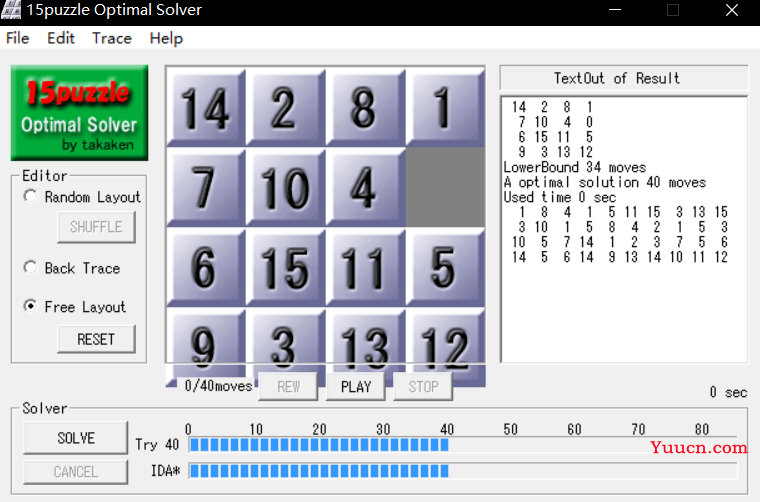This screenshot has width=760, height=502.
Task: Click the empty gray puzzle slot
Action: tap(445, 186)
